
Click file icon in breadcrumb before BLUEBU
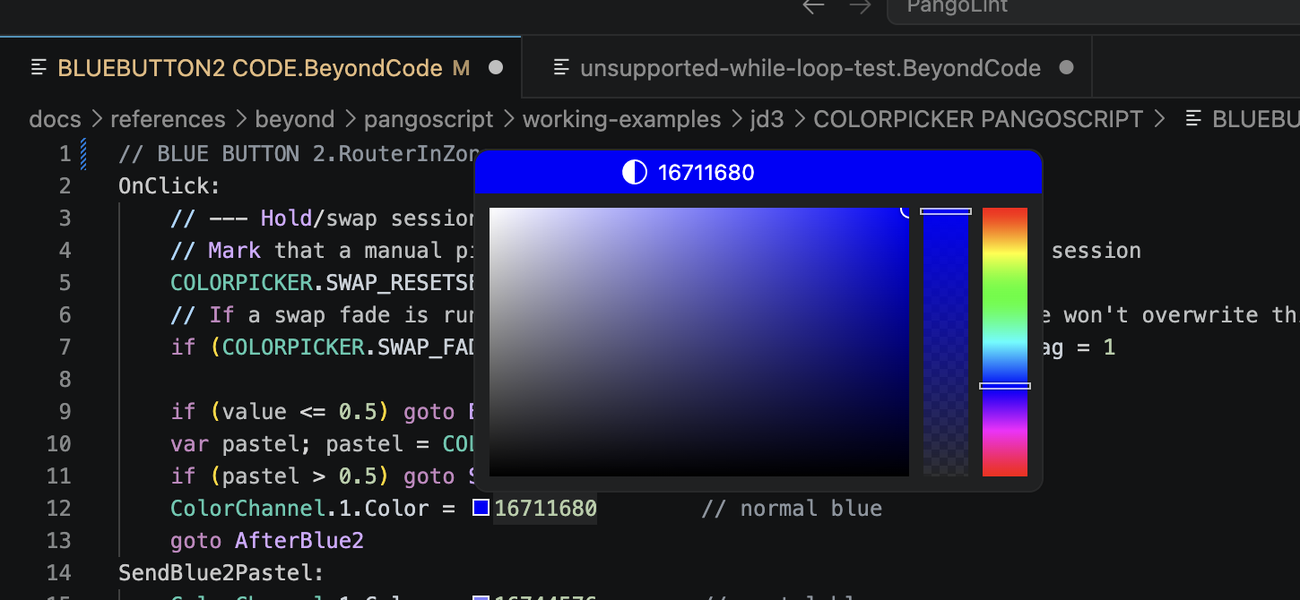coord(1193,119)
